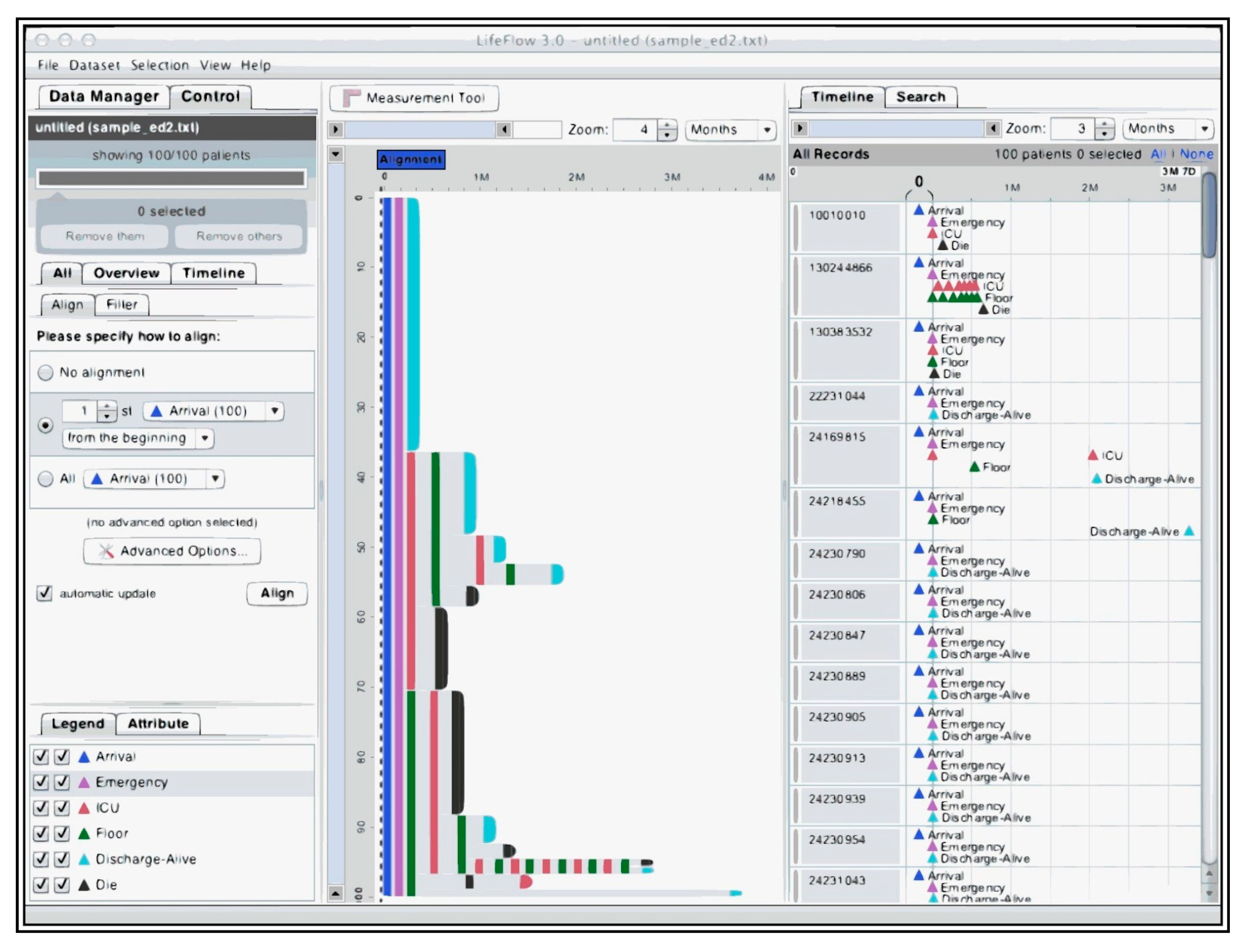Click center panel horizontal zoom slider handle

504,130
